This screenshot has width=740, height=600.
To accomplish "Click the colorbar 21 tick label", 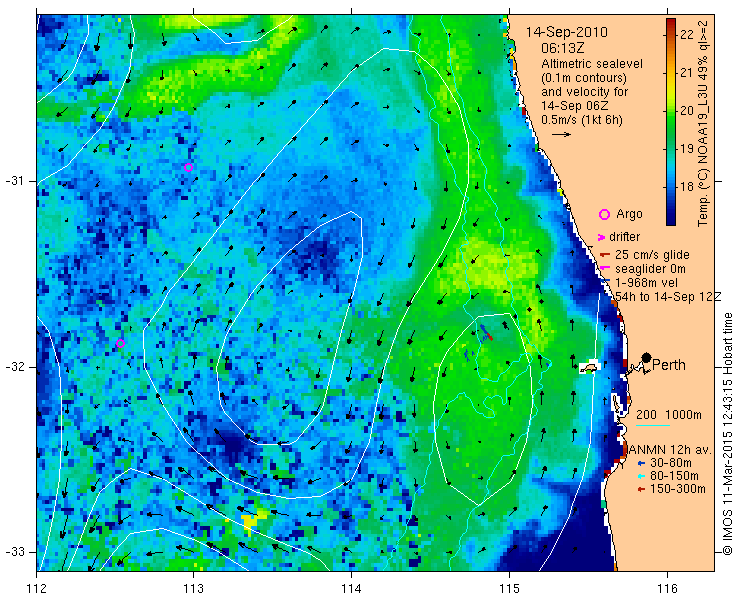I will [x=687, y=73].
